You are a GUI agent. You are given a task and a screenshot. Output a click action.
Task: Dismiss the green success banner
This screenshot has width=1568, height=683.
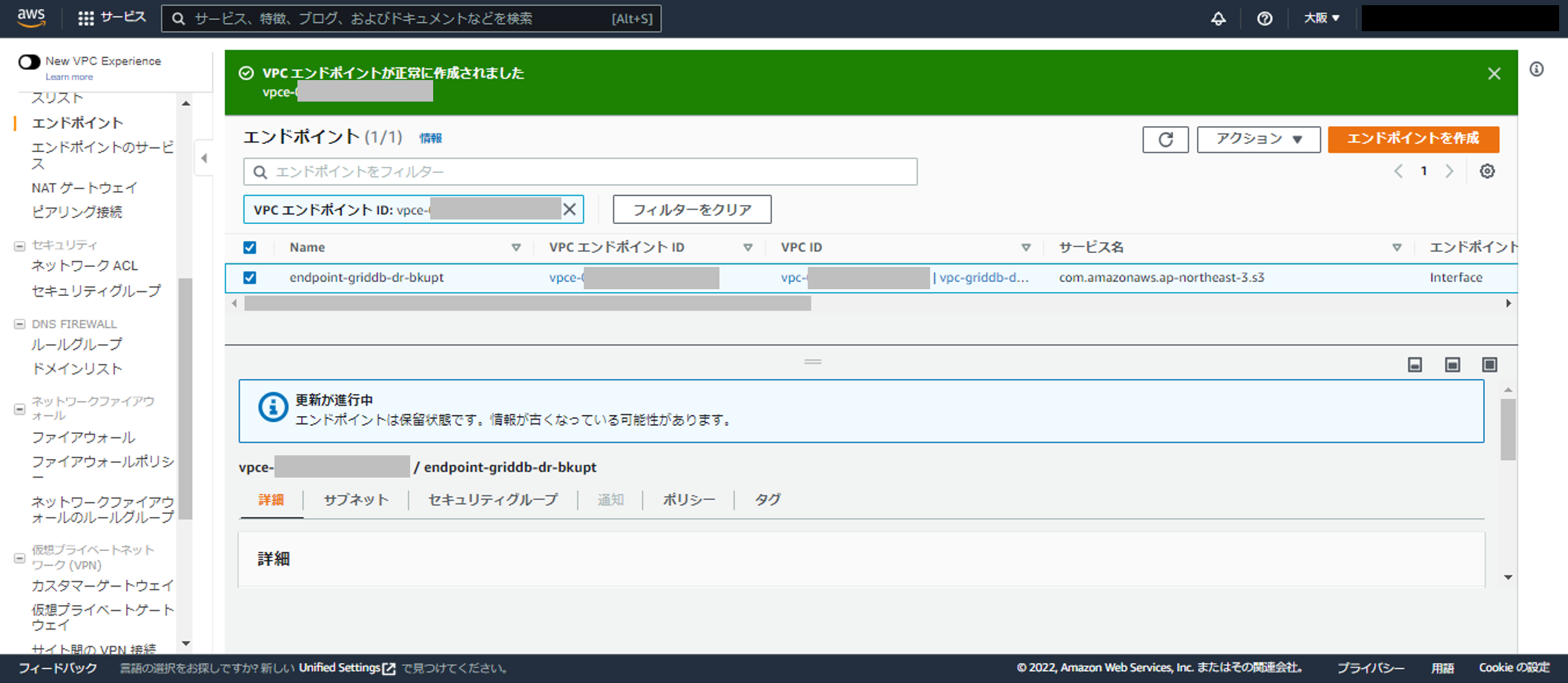click(x=1494, y=73)
